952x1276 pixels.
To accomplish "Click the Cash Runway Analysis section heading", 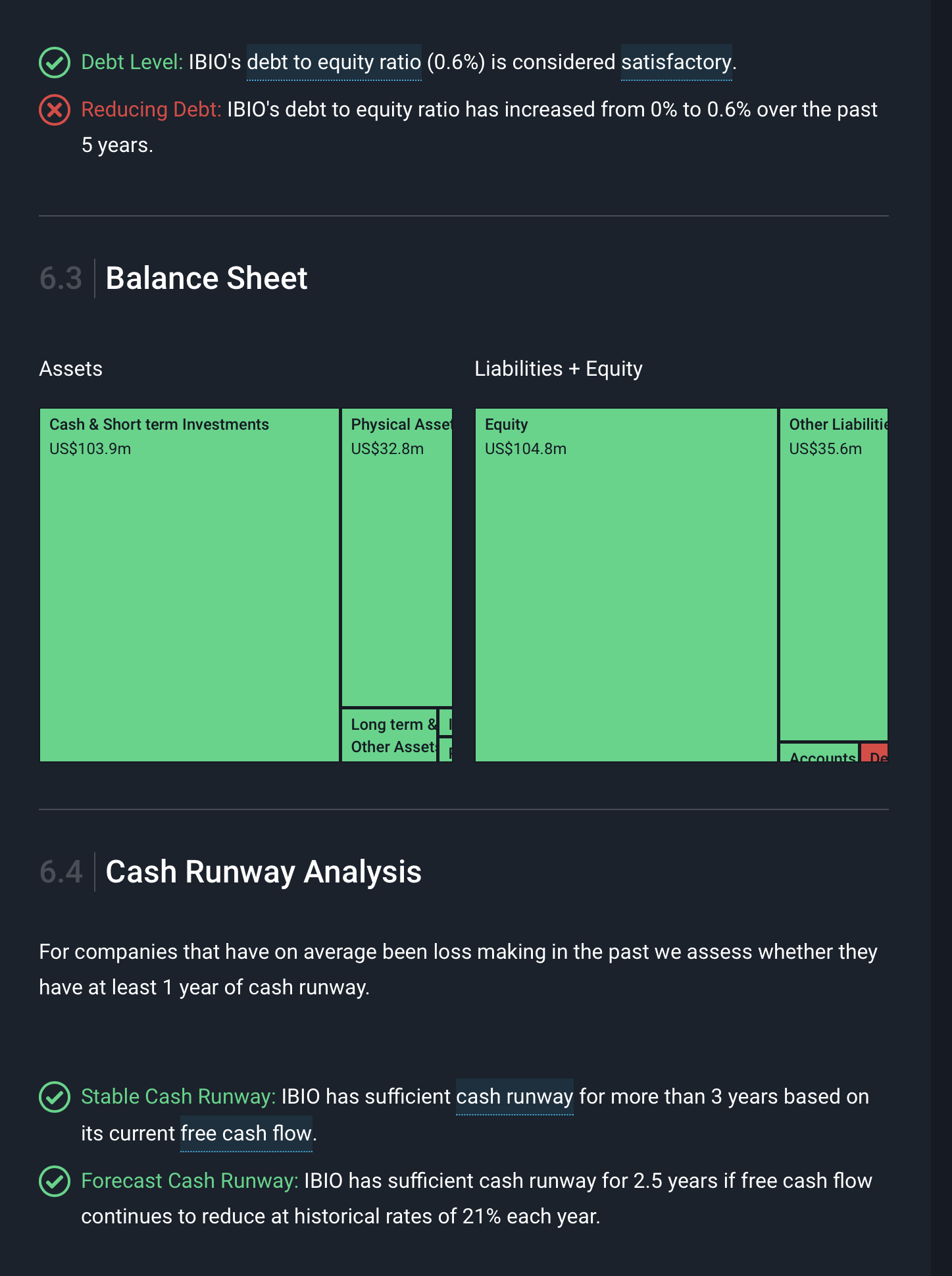I will [x=263, y=872].
